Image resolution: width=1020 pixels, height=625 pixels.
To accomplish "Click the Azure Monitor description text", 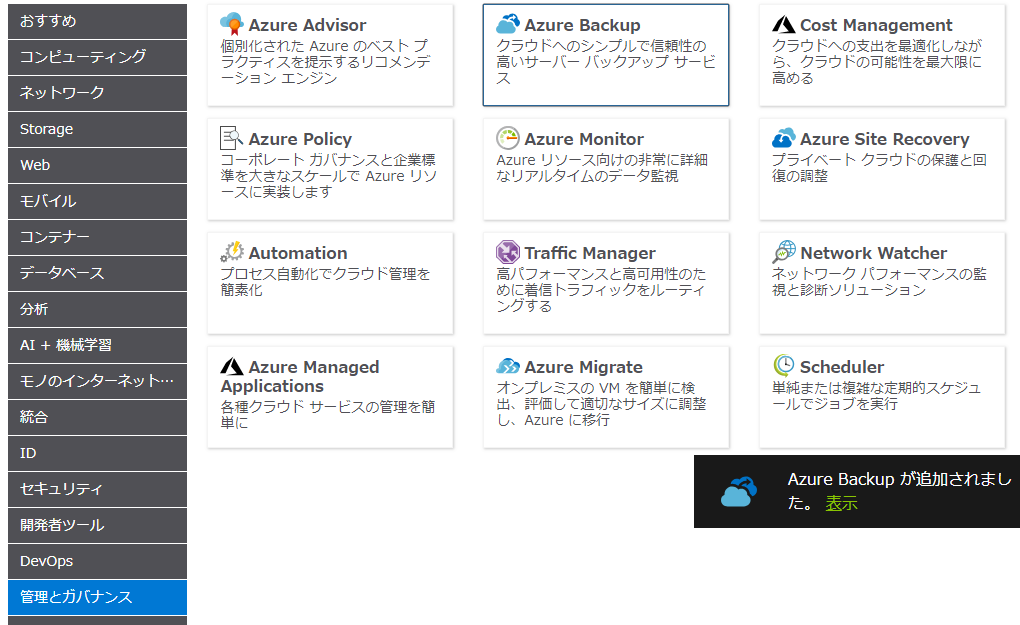I will [602, 168].
